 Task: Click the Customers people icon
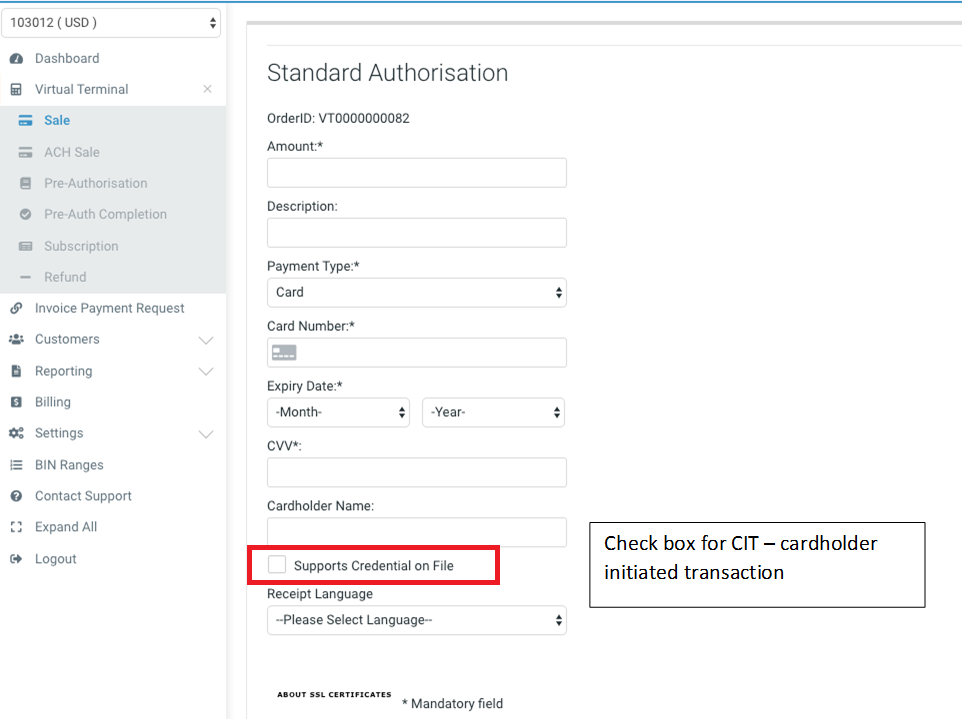pos(16,340)
